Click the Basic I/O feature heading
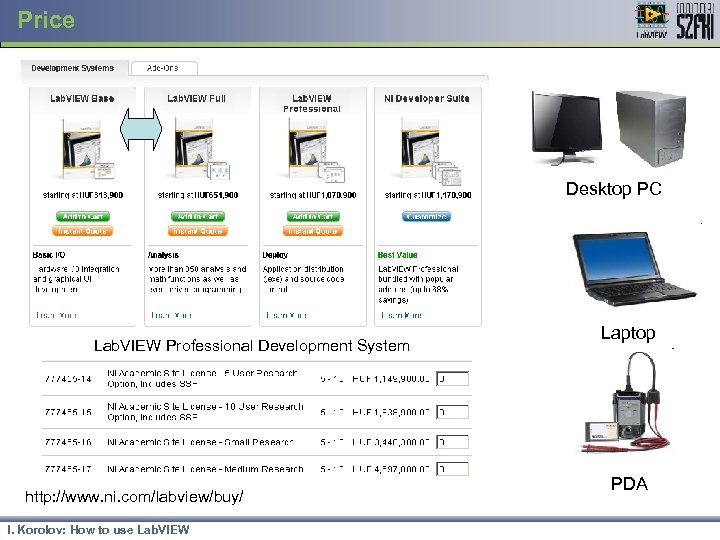Viewport: 720px width, 540px height. pyautogui.click(x=49, y=255)
